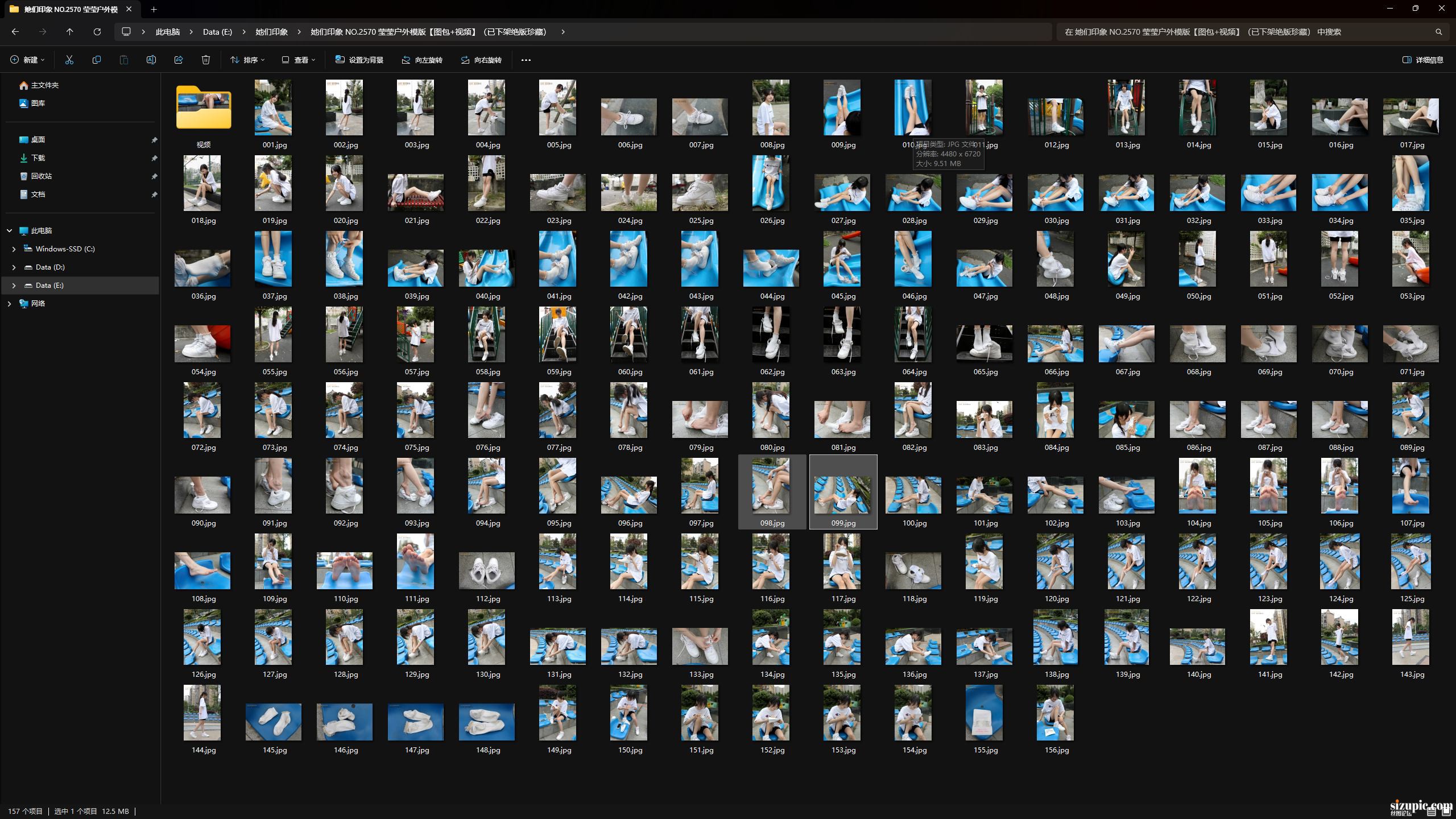
Task: Select 下载 in the sidebar
Action: 38,158
